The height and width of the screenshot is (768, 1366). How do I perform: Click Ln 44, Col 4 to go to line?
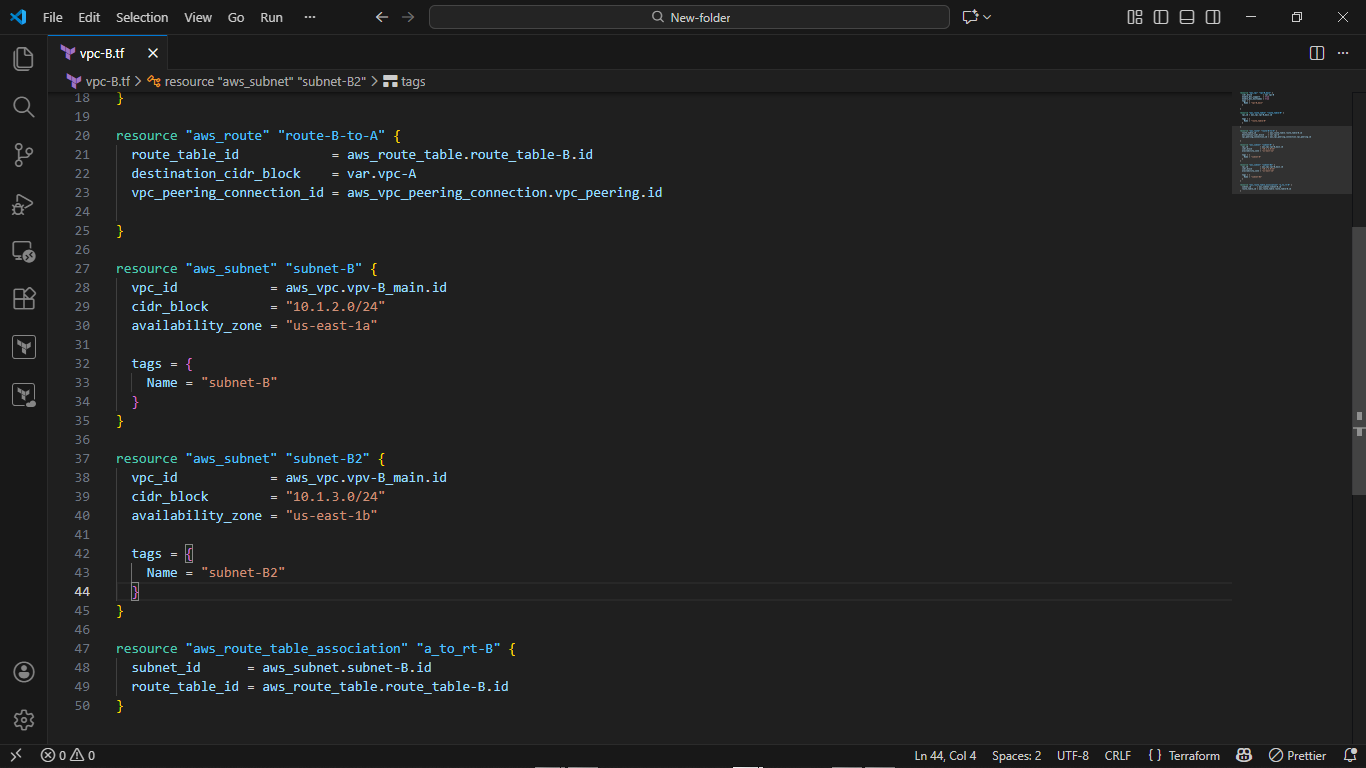coord(944,755)
